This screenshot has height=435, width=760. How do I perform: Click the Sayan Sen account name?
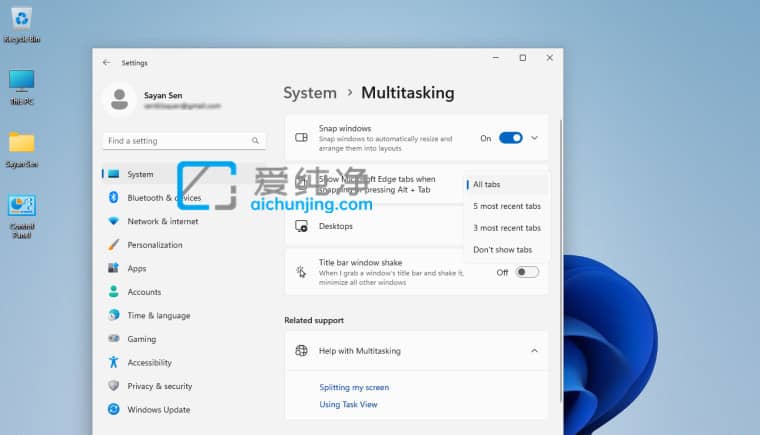163,95
